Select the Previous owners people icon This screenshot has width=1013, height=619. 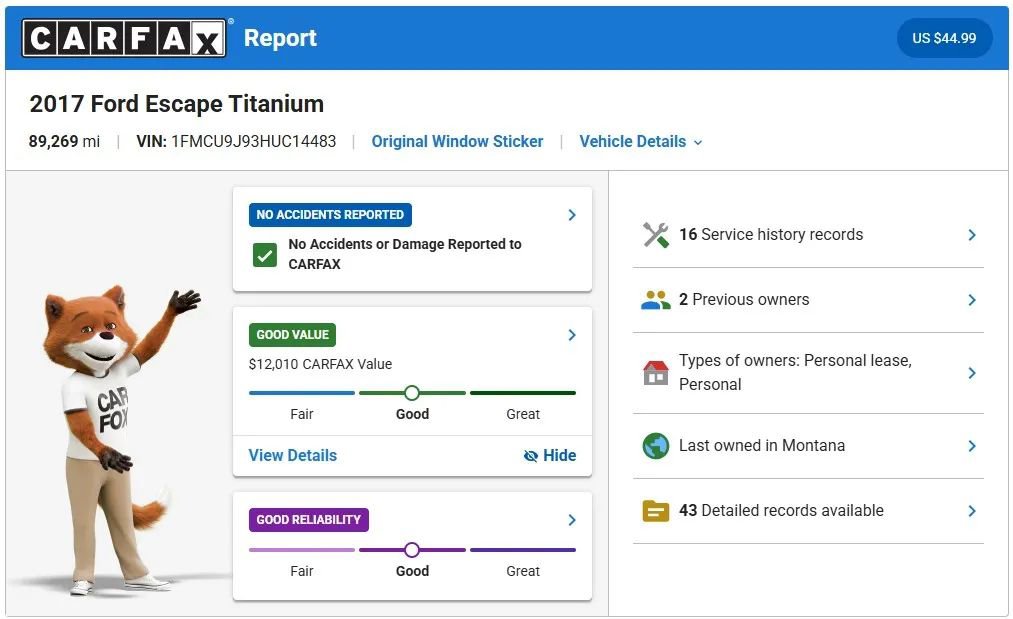pos(656,299)
